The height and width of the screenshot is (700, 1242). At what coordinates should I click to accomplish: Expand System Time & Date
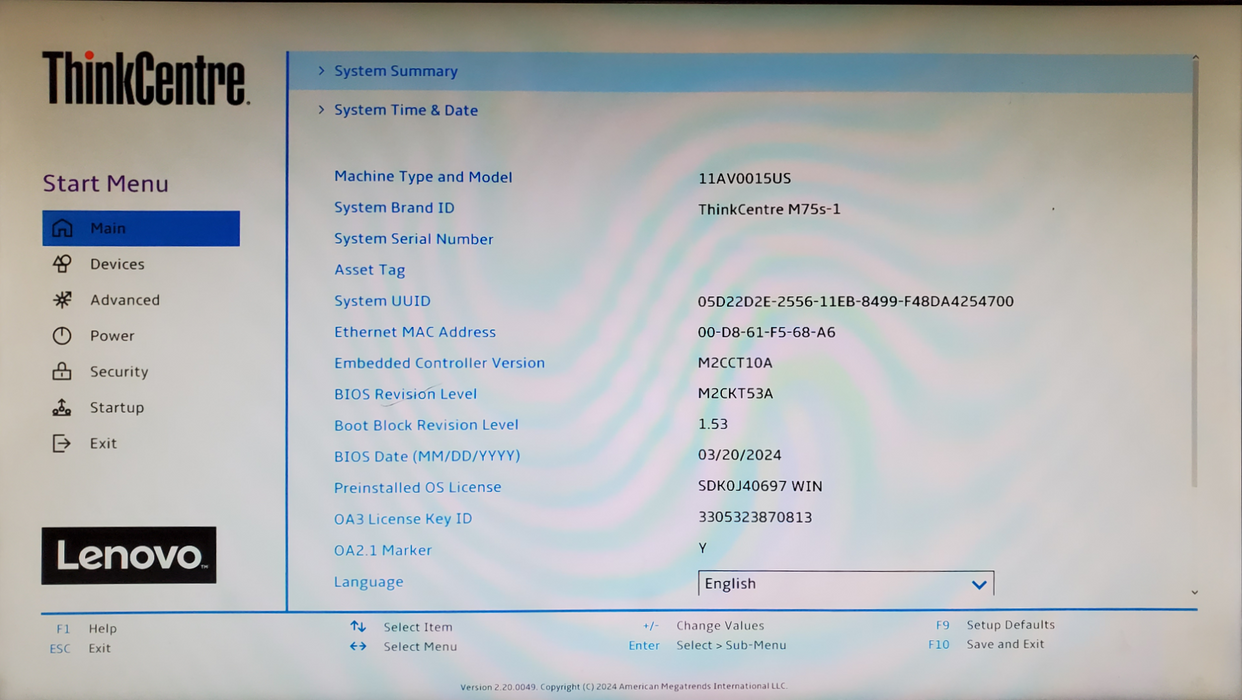point(405,110)
